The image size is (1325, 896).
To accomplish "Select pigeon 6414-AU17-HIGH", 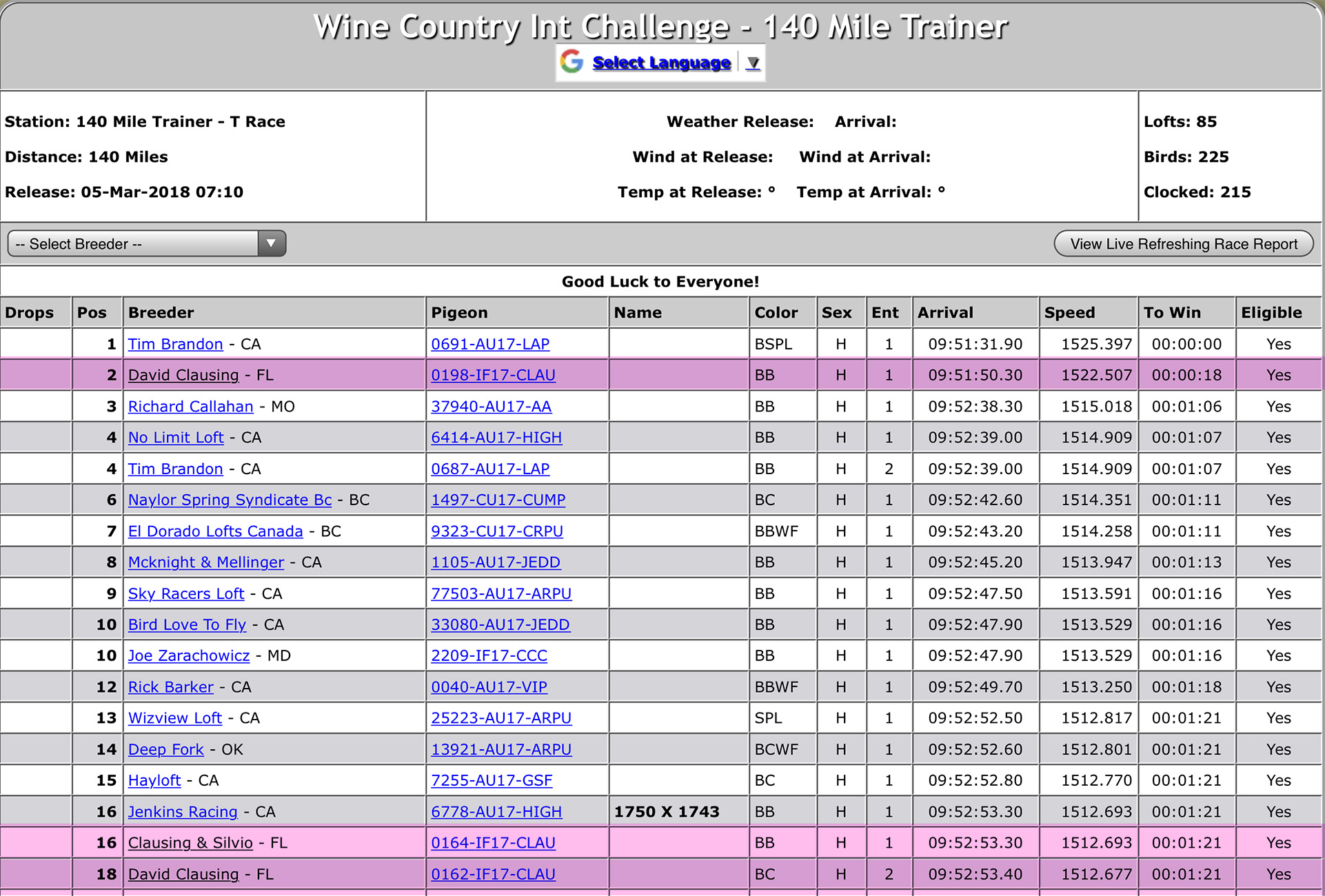I will pos(496,438).
